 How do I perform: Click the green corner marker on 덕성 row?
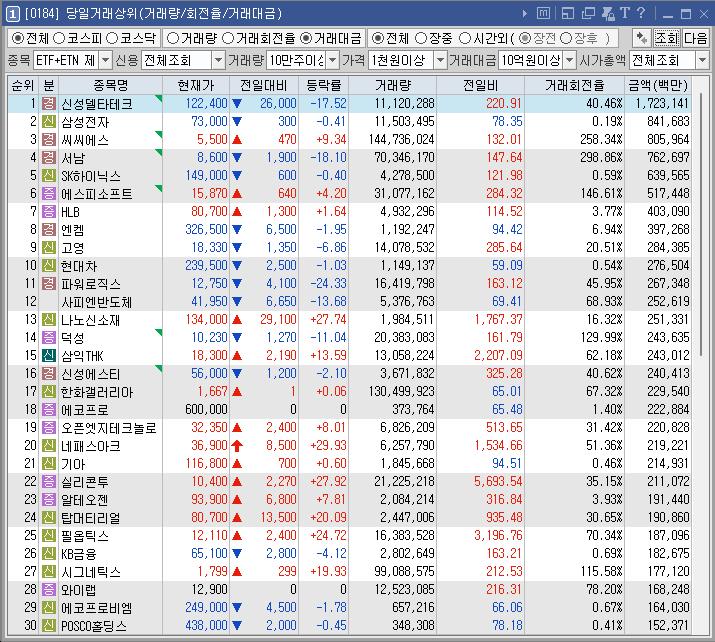(159, 332)
